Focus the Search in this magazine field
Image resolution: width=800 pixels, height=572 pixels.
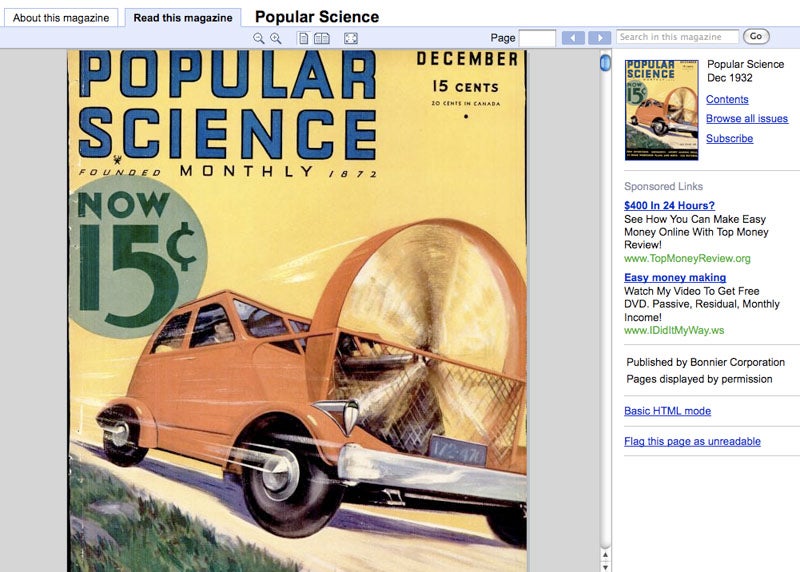[x=677, y=37]
